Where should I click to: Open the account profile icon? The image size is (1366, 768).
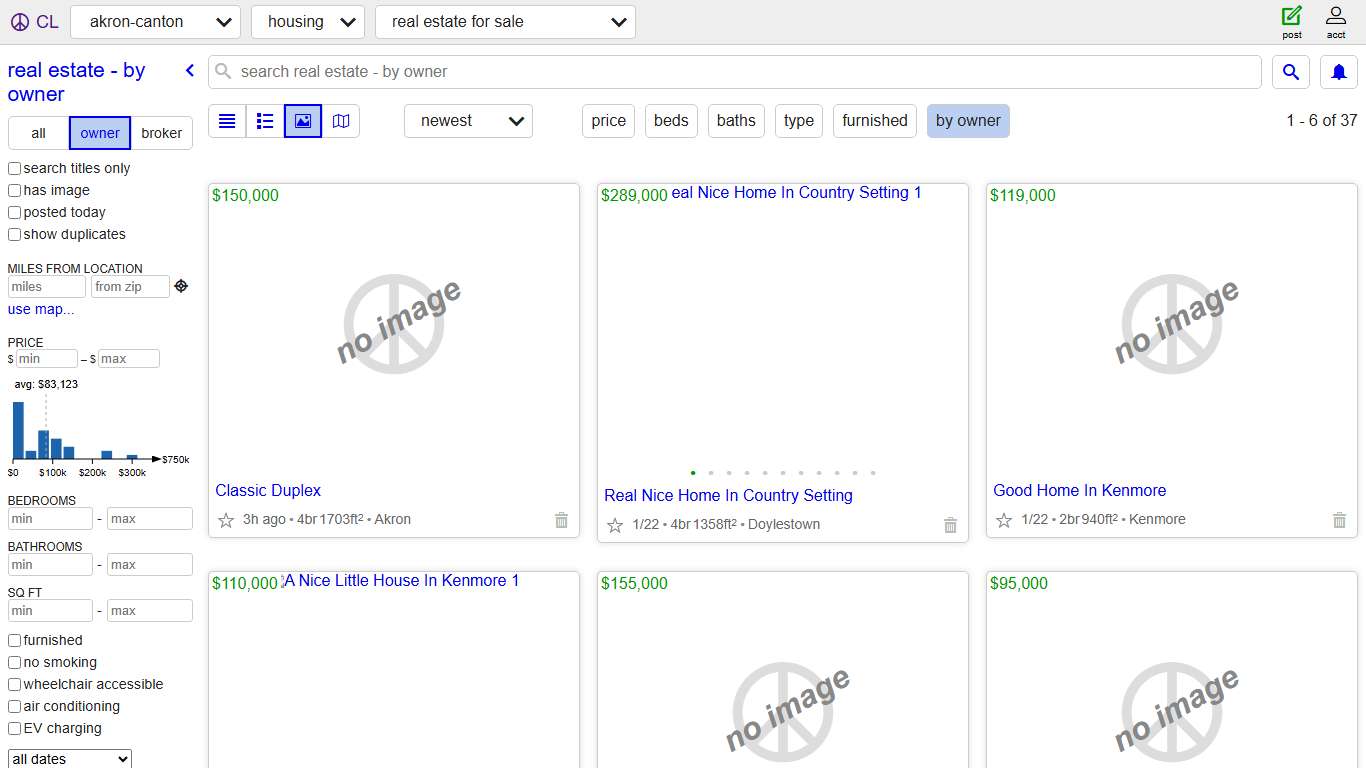[x=1336, y=16]
